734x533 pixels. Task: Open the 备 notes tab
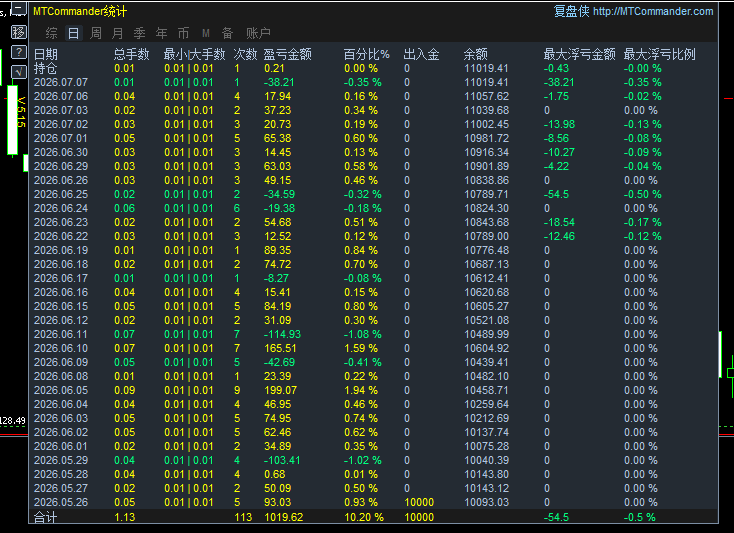[x=228, y=33]
